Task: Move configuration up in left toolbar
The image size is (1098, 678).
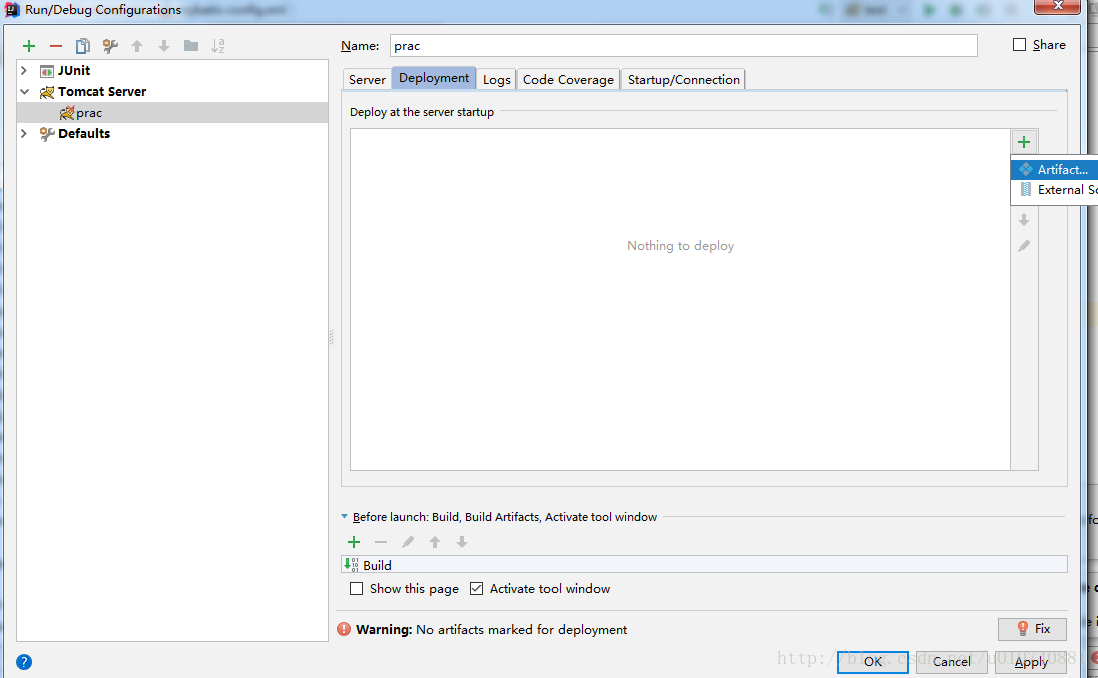Action: point(137,46)
